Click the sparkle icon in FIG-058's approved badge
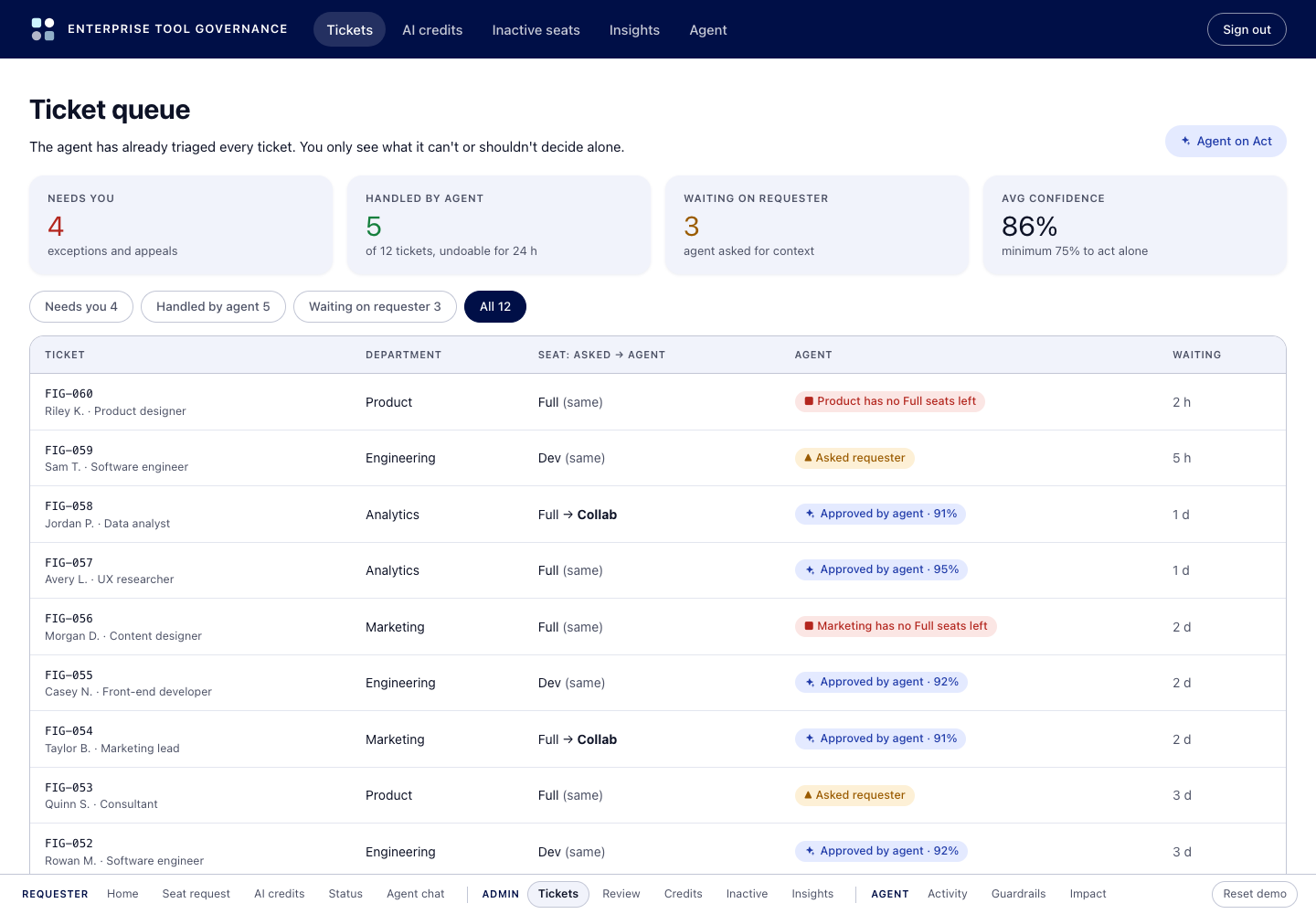The width and height of the screenshot is (1316, 914). point(810,515)
